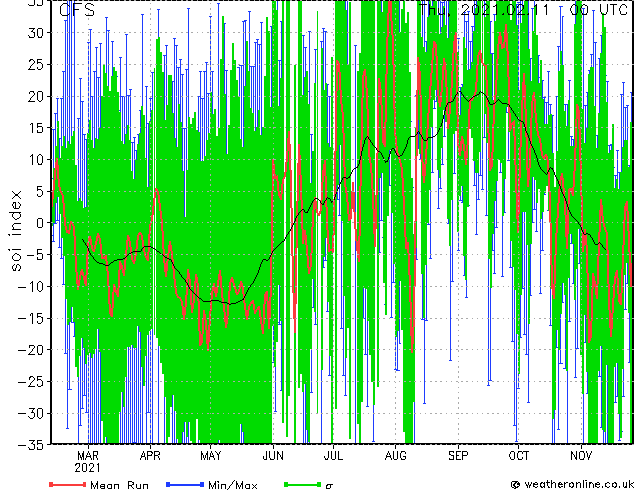The width and height of the screenshot is (634, 490).
Task: Select the MAY month label
Action: 211,456
